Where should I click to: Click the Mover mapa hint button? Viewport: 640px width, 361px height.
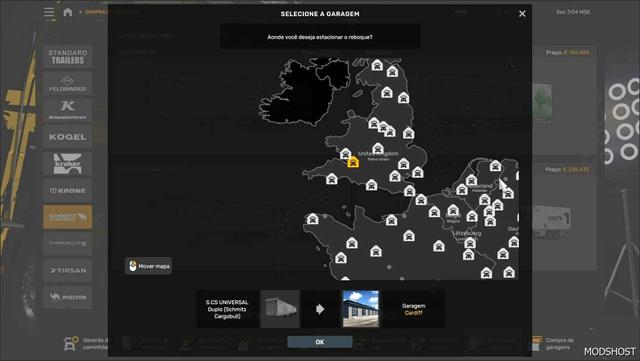point(149,266)
